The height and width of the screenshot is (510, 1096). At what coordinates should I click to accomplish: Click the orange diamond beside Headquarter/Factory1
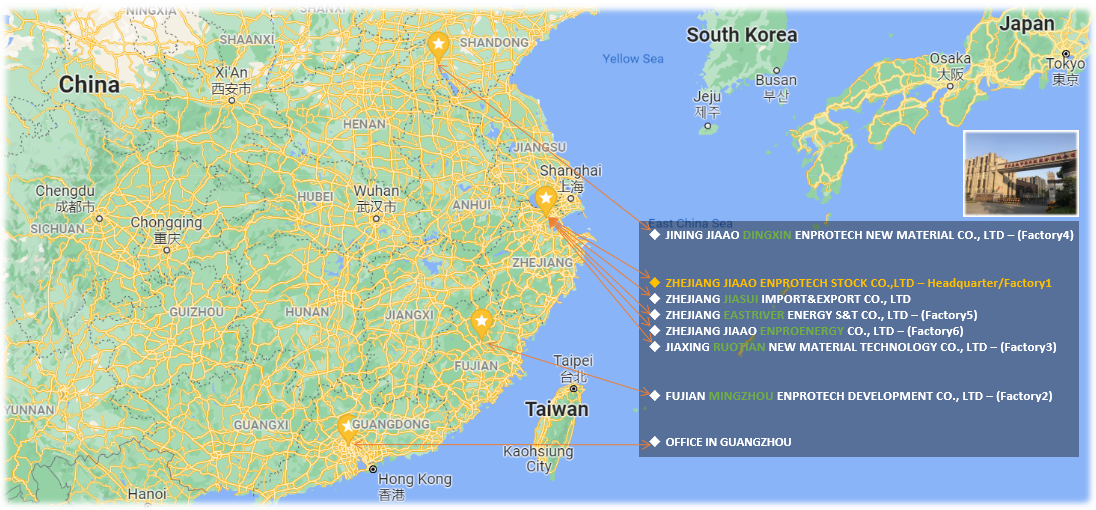tap(654, 283)
